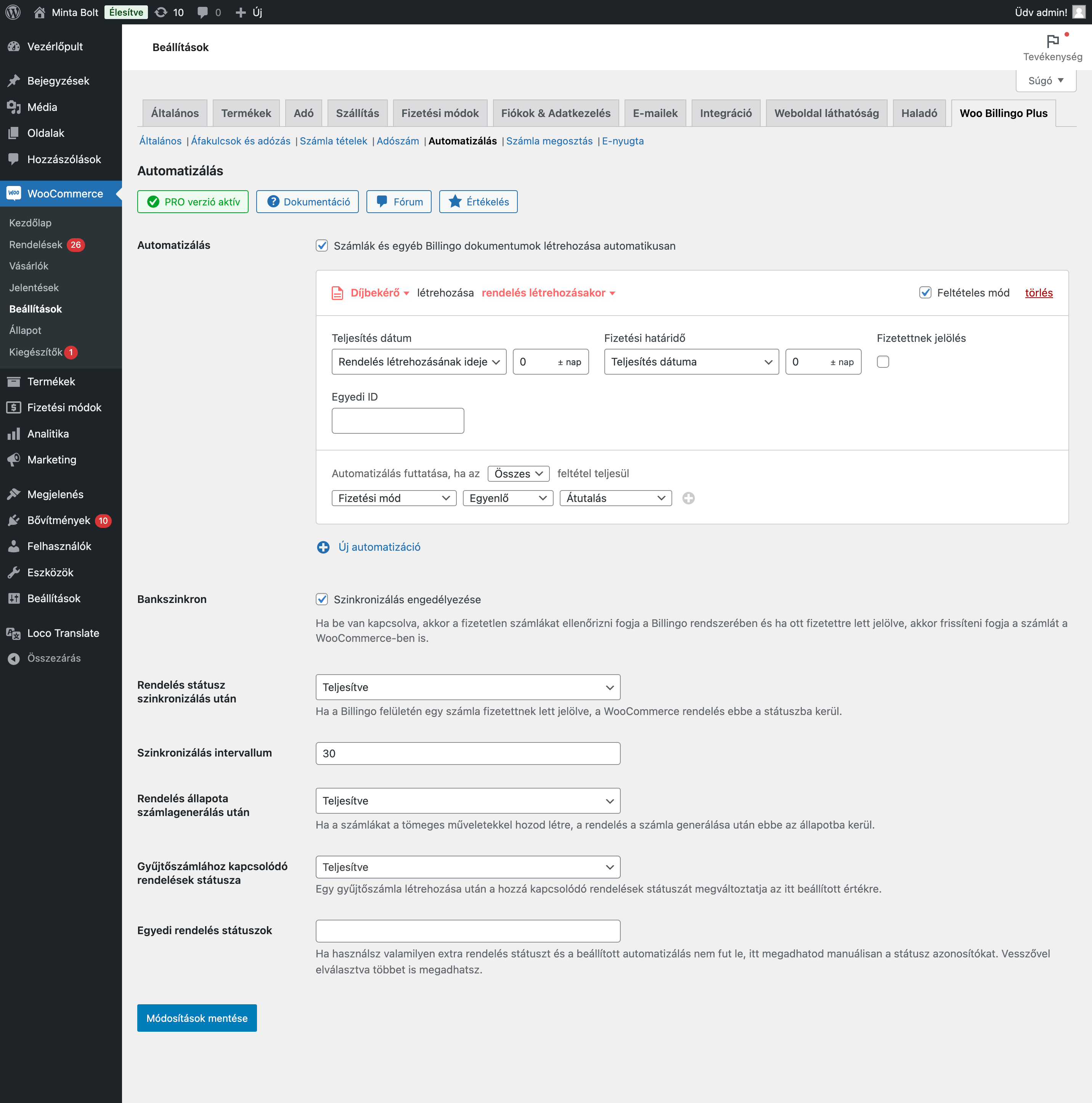Open the Weboldal láthatóság tab
The width and height of the screenshot is (1092, 1103).
(x=826, y=113)
